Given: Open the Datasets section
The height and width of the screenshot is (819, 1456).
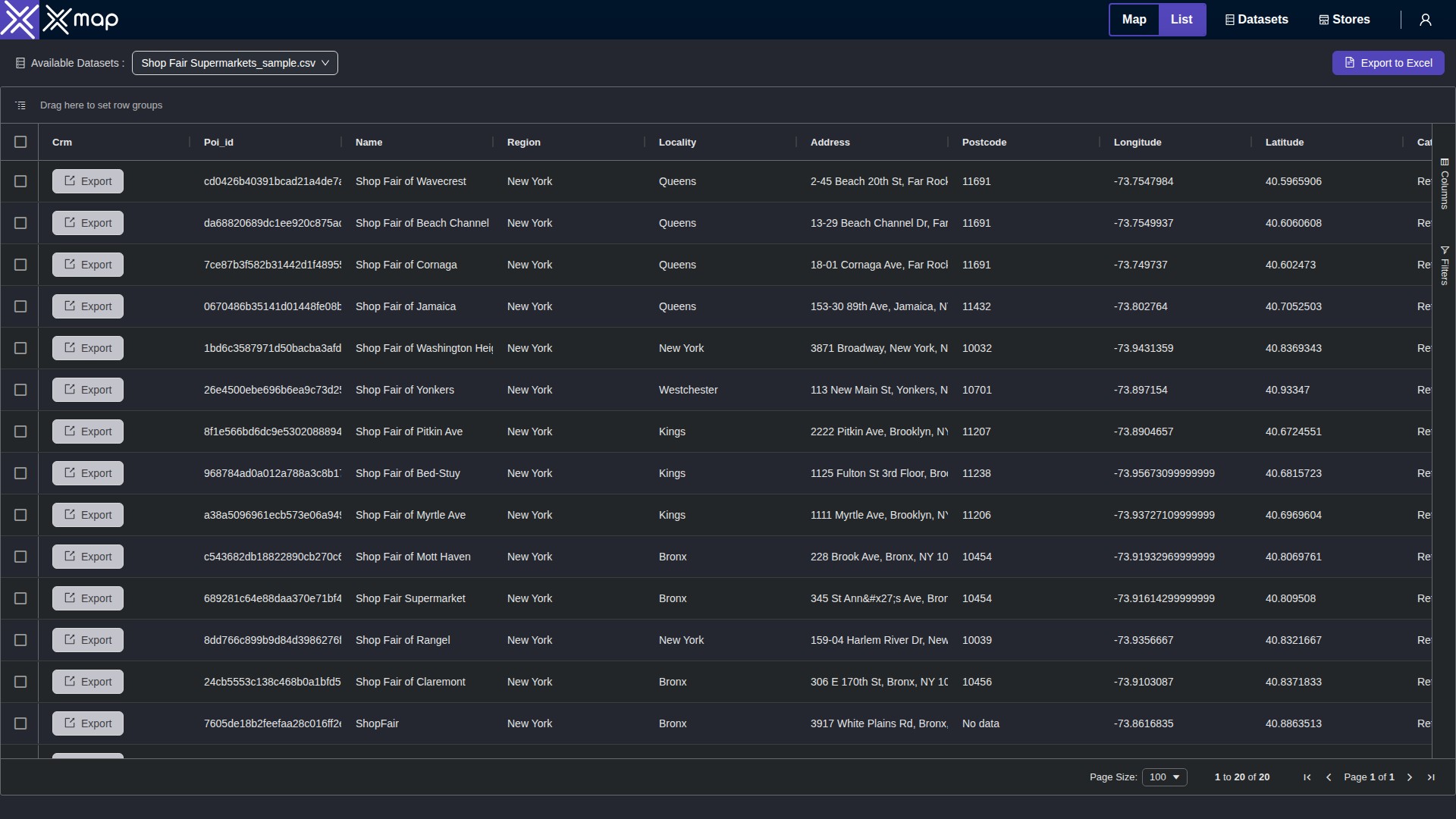Looking at the screenshot, I should (x=1256, y=19).
